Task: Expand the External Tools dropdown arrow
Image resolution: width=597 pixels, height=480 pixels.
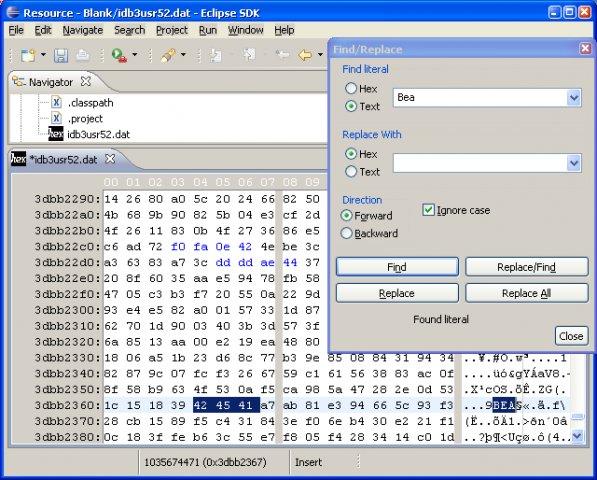Action: click(x=134, y=55)
